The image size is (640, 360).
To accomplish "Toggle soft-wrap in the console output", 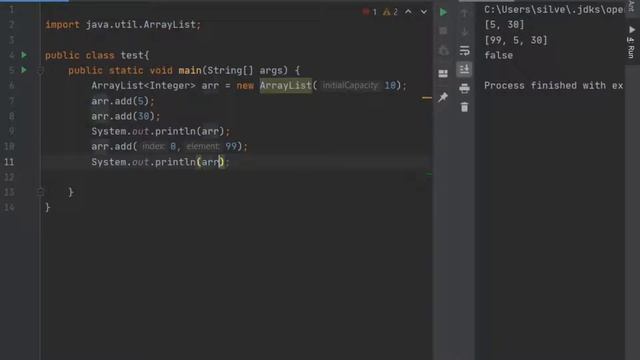I will click(464, 51).
